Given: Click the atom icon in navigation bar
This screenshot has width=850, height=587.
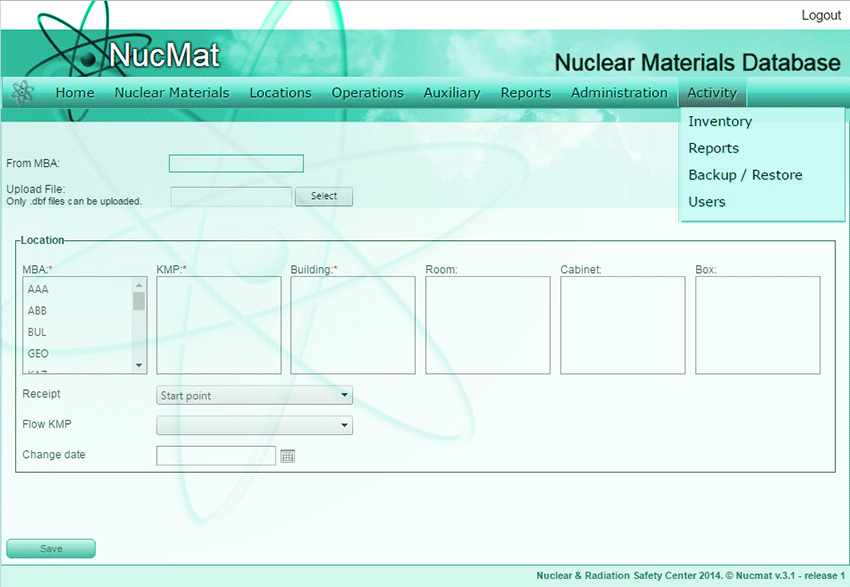Looking at the screenshot, I should click(21, 92).
